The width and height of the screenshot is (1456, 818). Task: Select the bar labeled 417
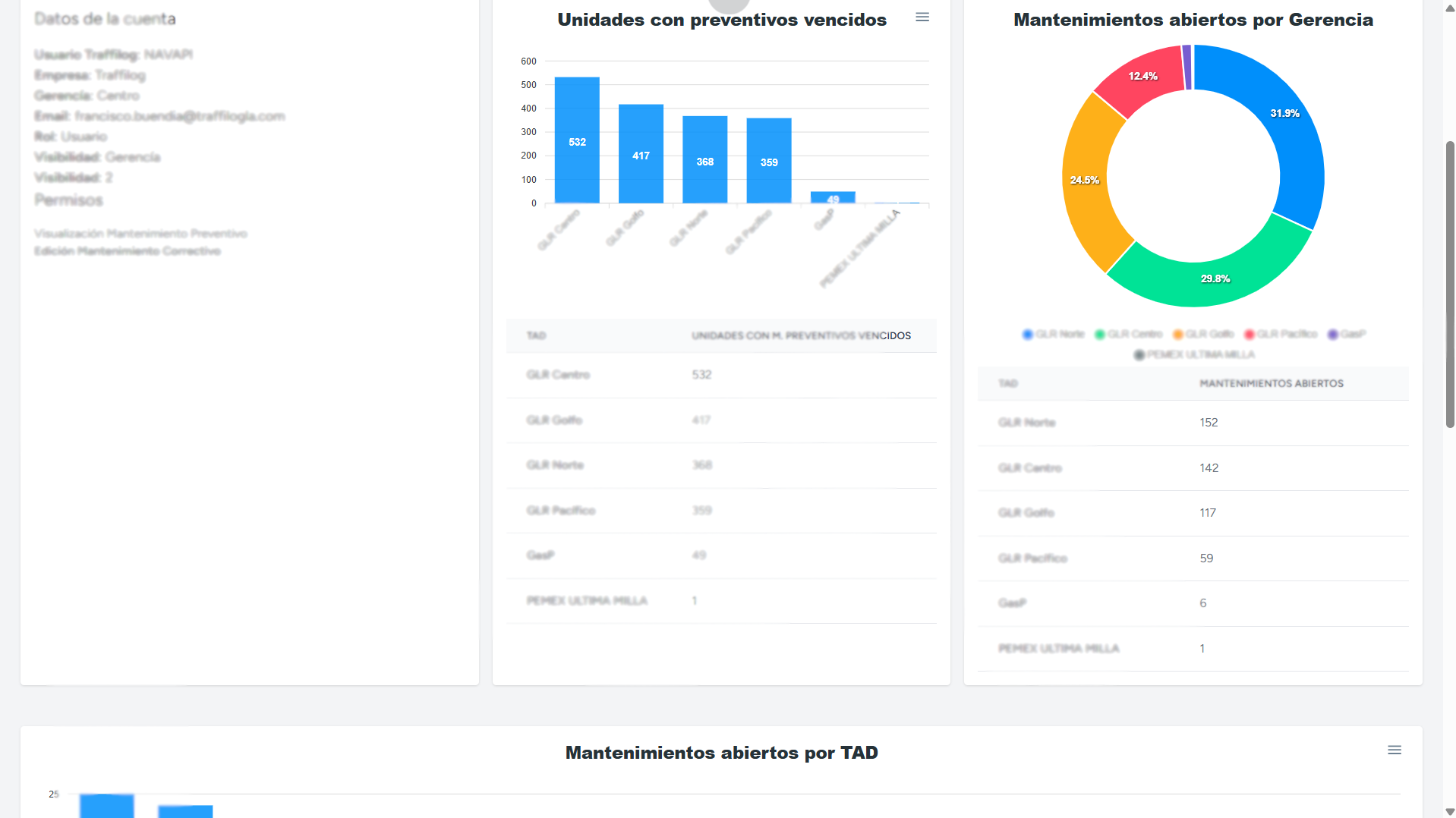[x=641, y=154]
